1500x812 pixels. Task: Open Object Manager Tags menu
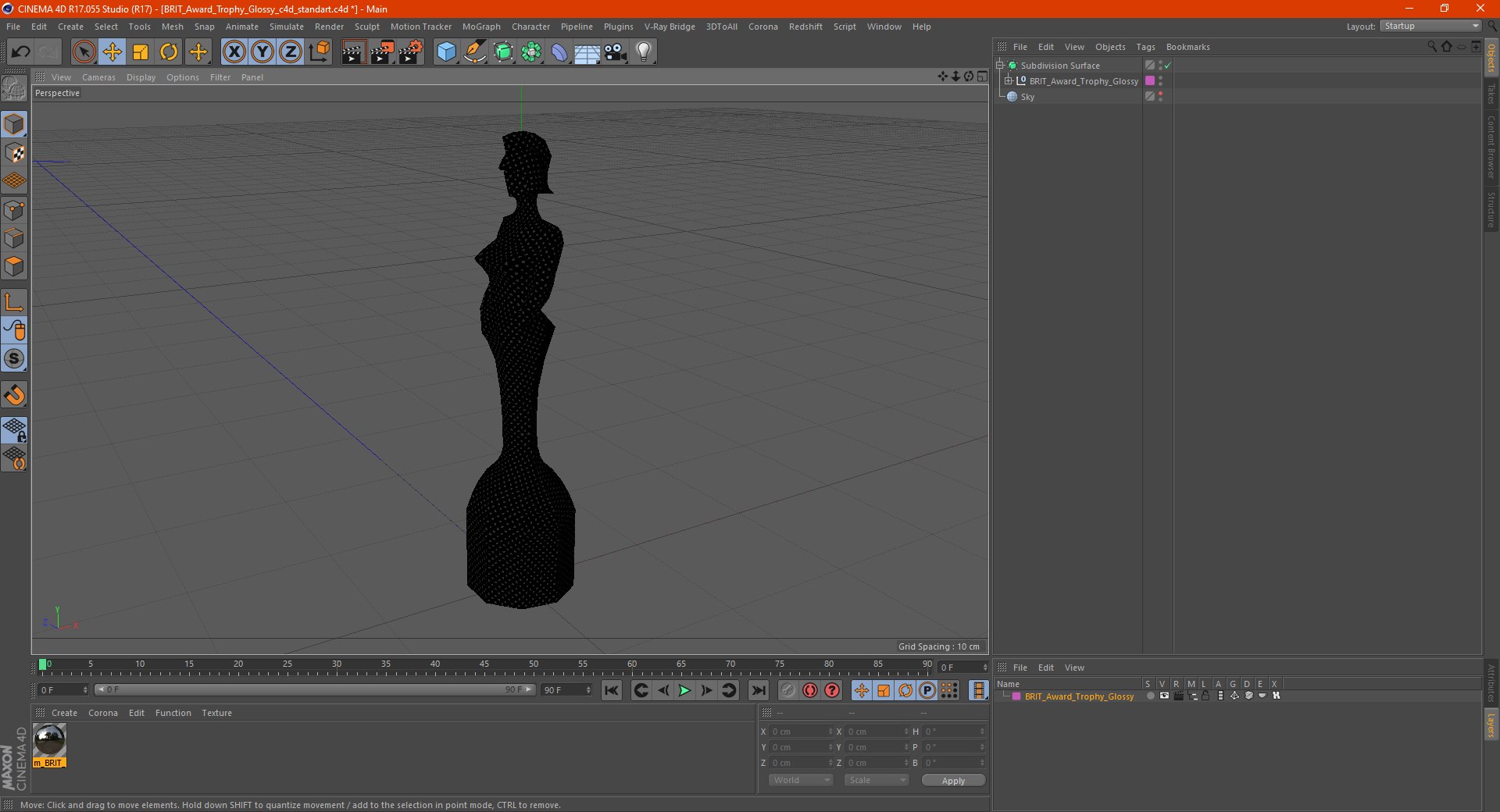1145,47
